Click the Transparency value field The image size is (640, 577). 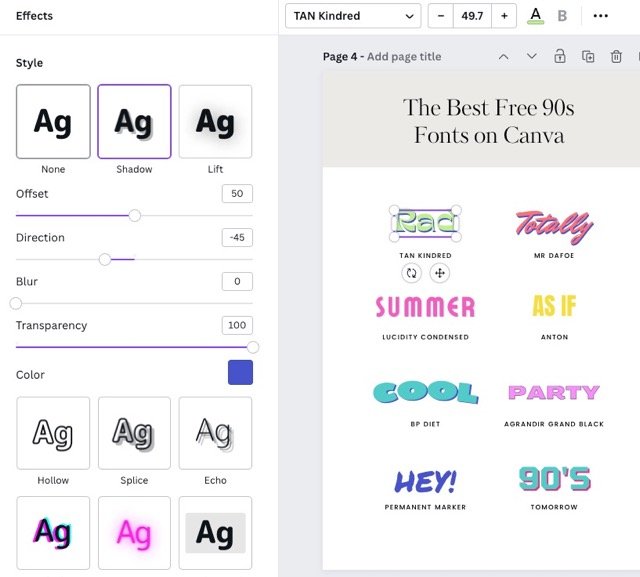[237, 325]
